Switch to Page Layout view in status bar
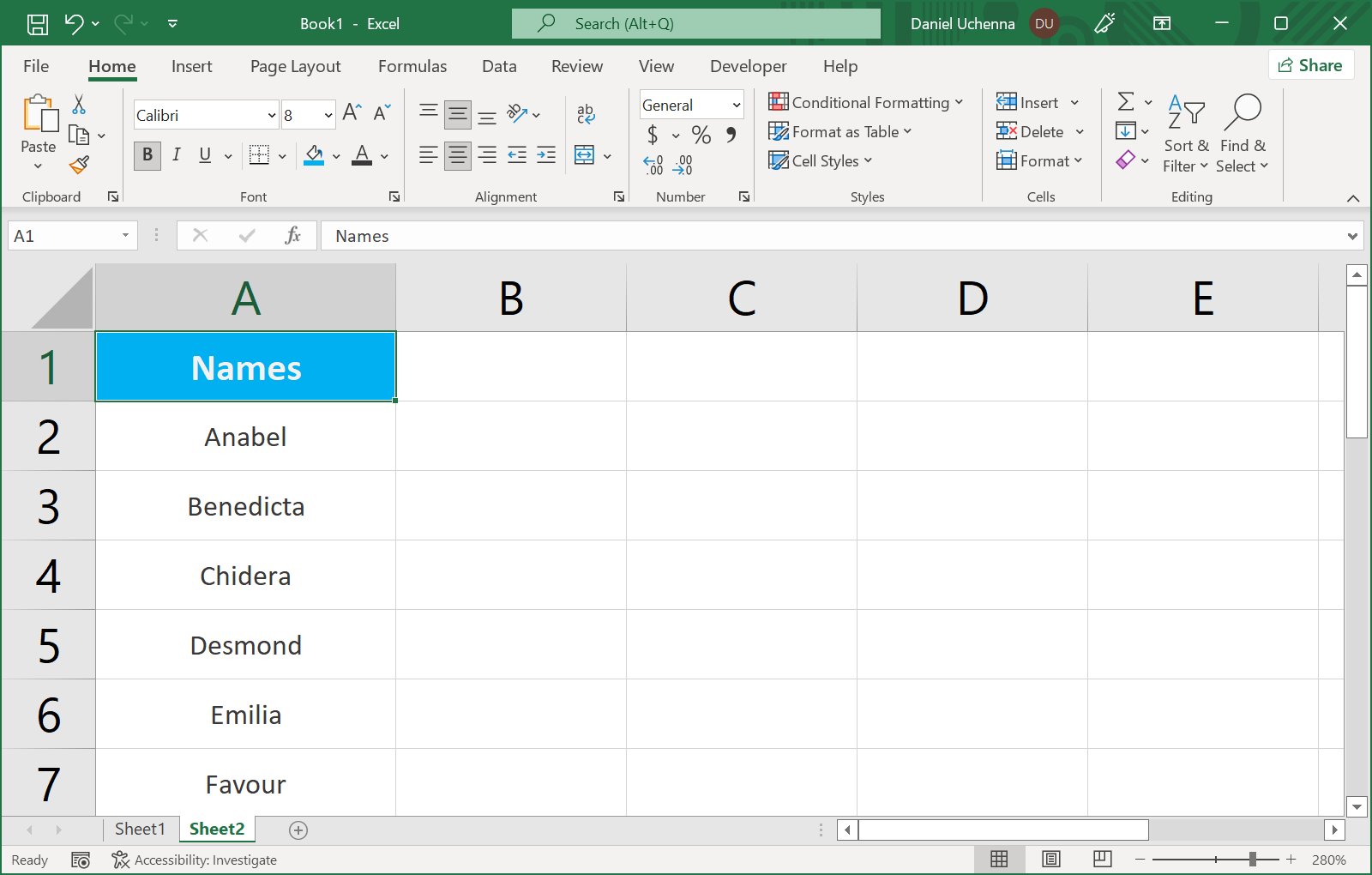 pos(1050,860)
